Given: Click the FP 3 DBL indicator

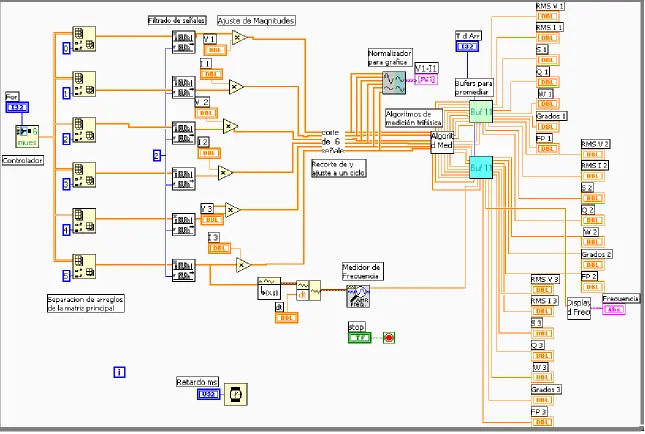Looking at the screenshot, I should coord(543,422).
